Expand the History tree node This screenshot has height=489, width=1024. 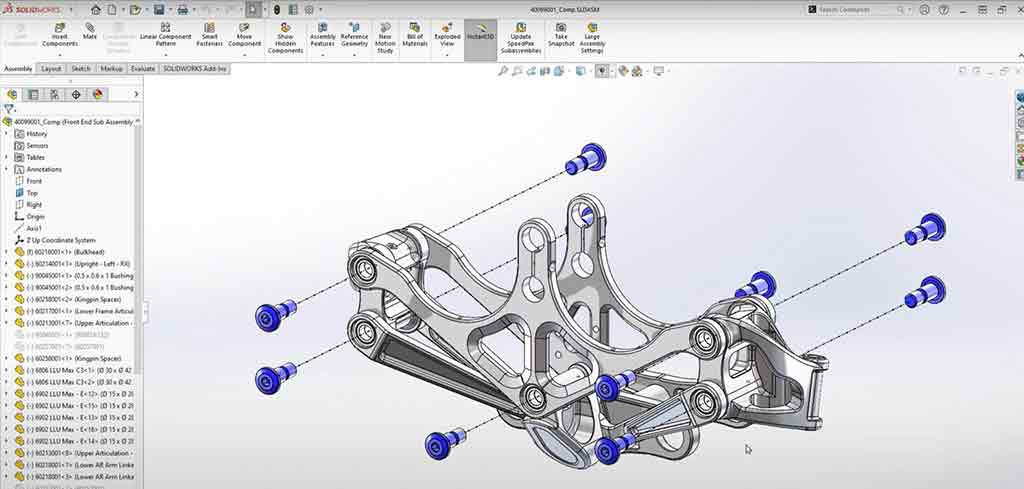click(7, 134)
